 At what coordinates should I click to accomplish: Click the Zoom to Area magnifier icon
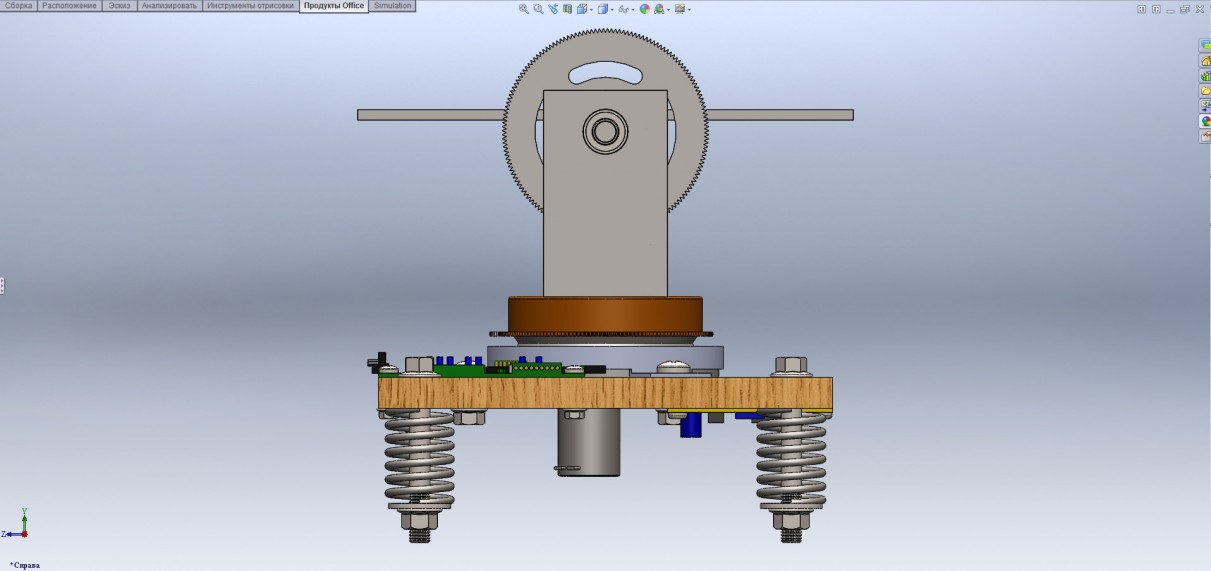tap(538, 9)
